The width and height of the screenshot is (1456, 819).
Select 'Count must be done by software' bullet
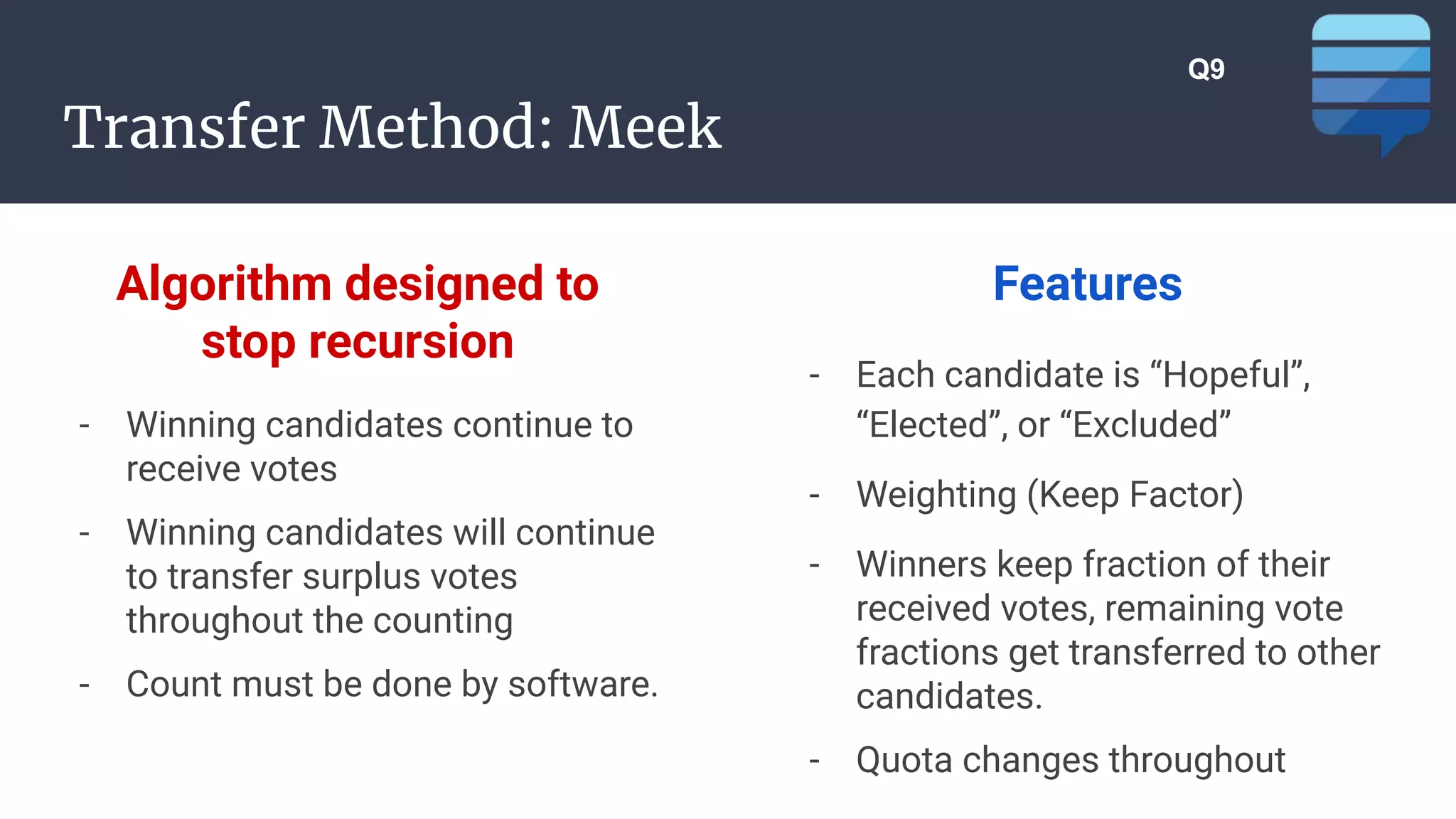point(392,684)
